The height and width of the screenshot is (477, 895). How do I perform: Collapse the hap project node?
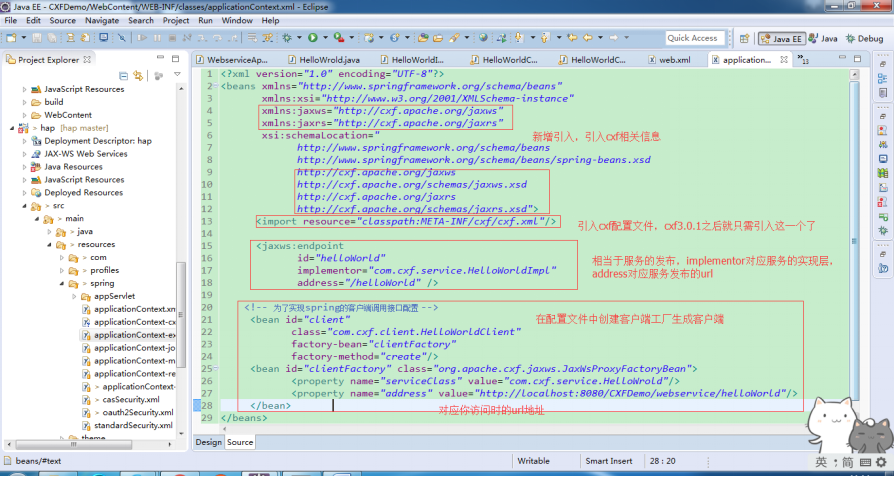12,128
